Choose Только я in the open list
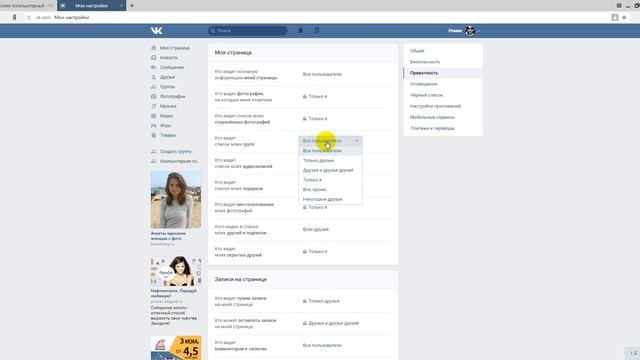This screenshot has height=360, width=640. [330, 180]
